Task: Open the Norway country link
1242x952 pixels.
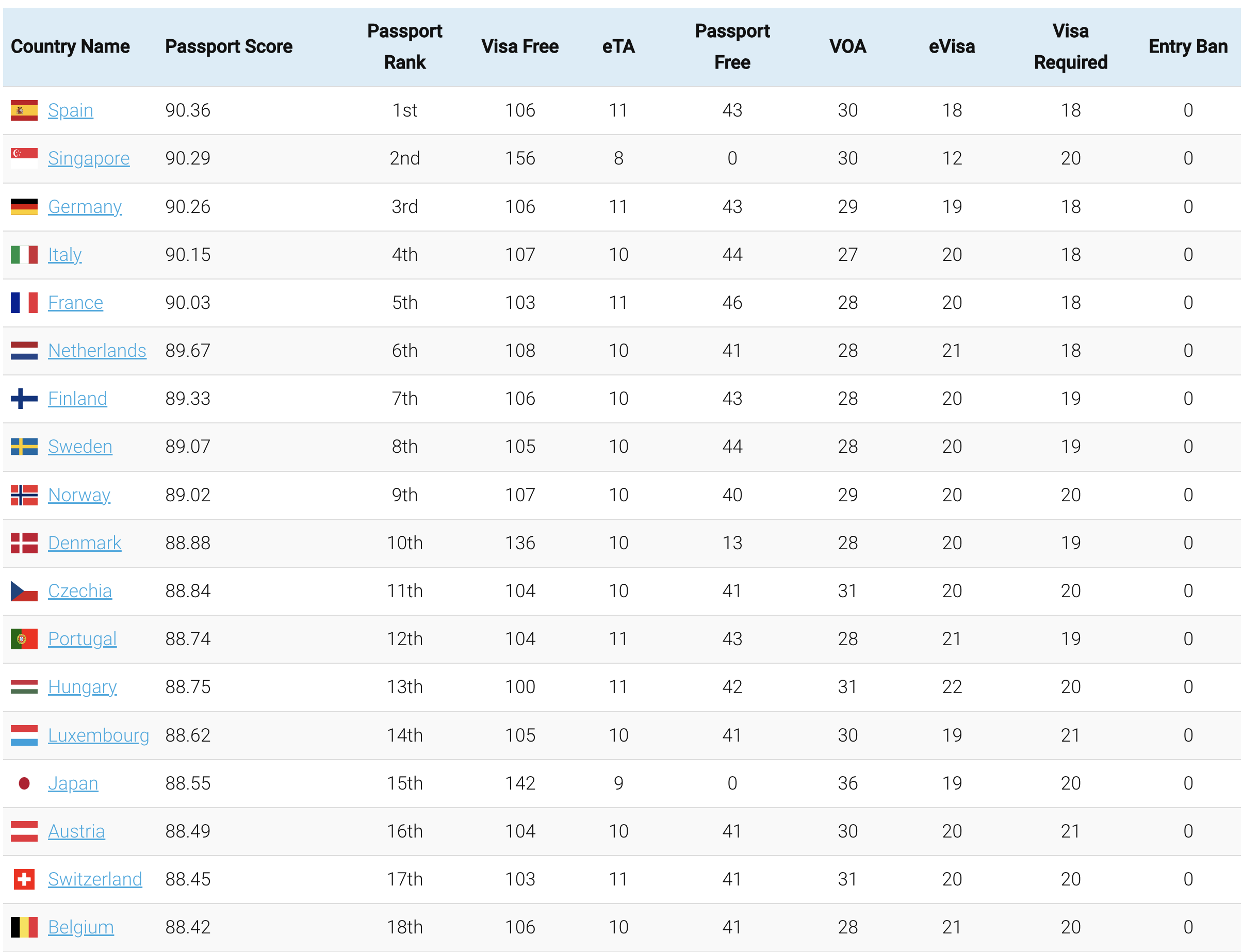Action: [79, 495]
